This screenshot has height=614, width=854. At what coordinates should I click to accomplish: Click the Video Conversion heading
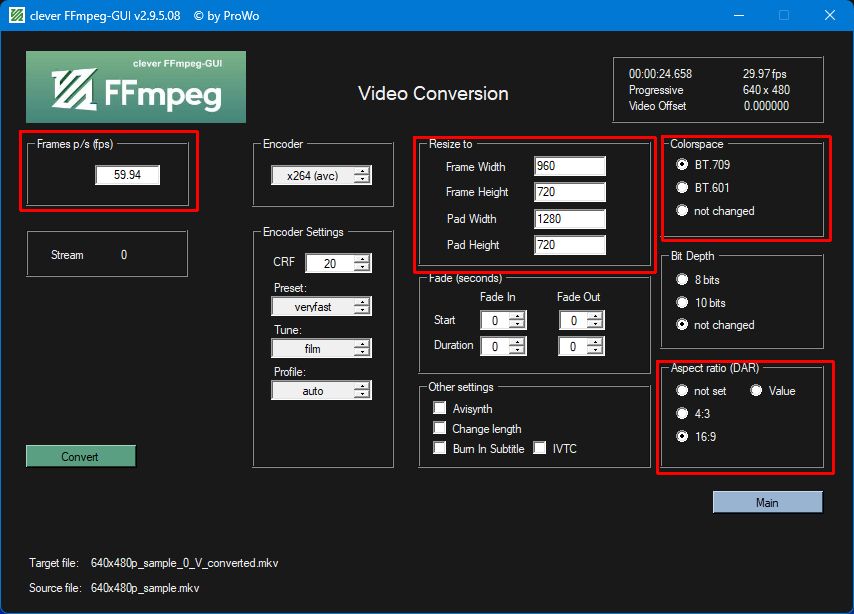[433, 93]
